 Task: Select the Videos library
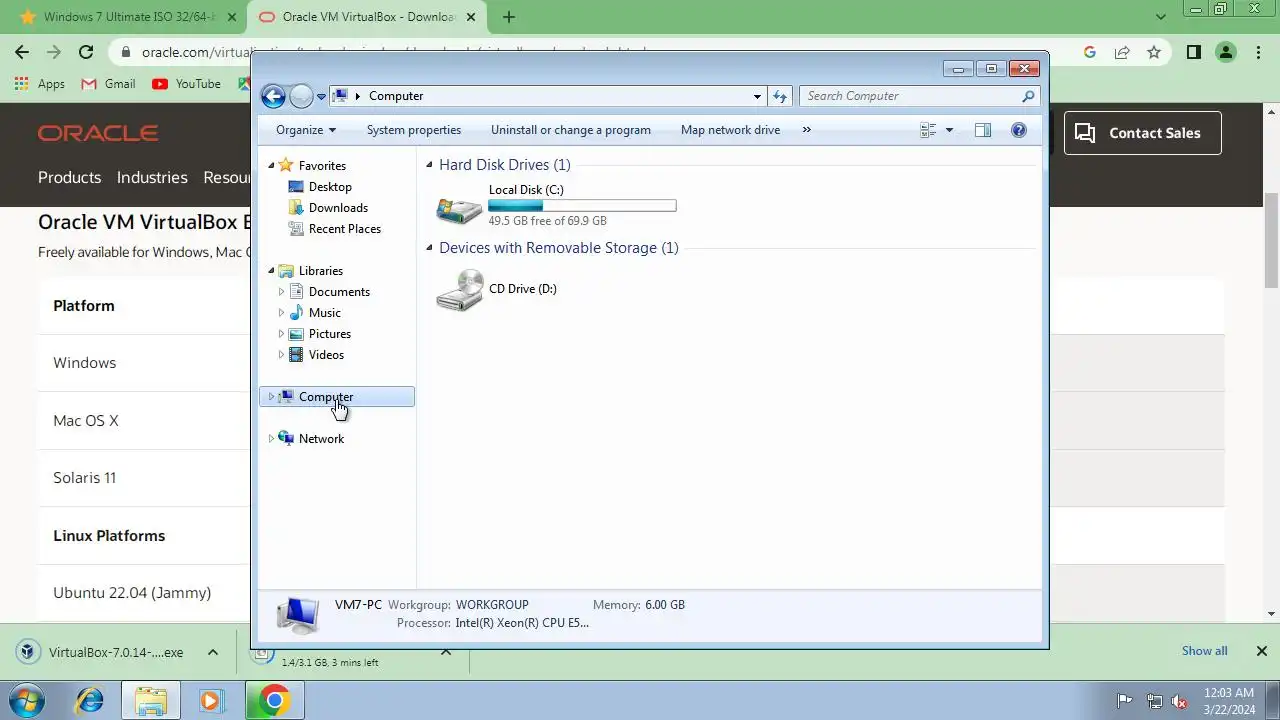pyautogui.click(x=326, y=355)
